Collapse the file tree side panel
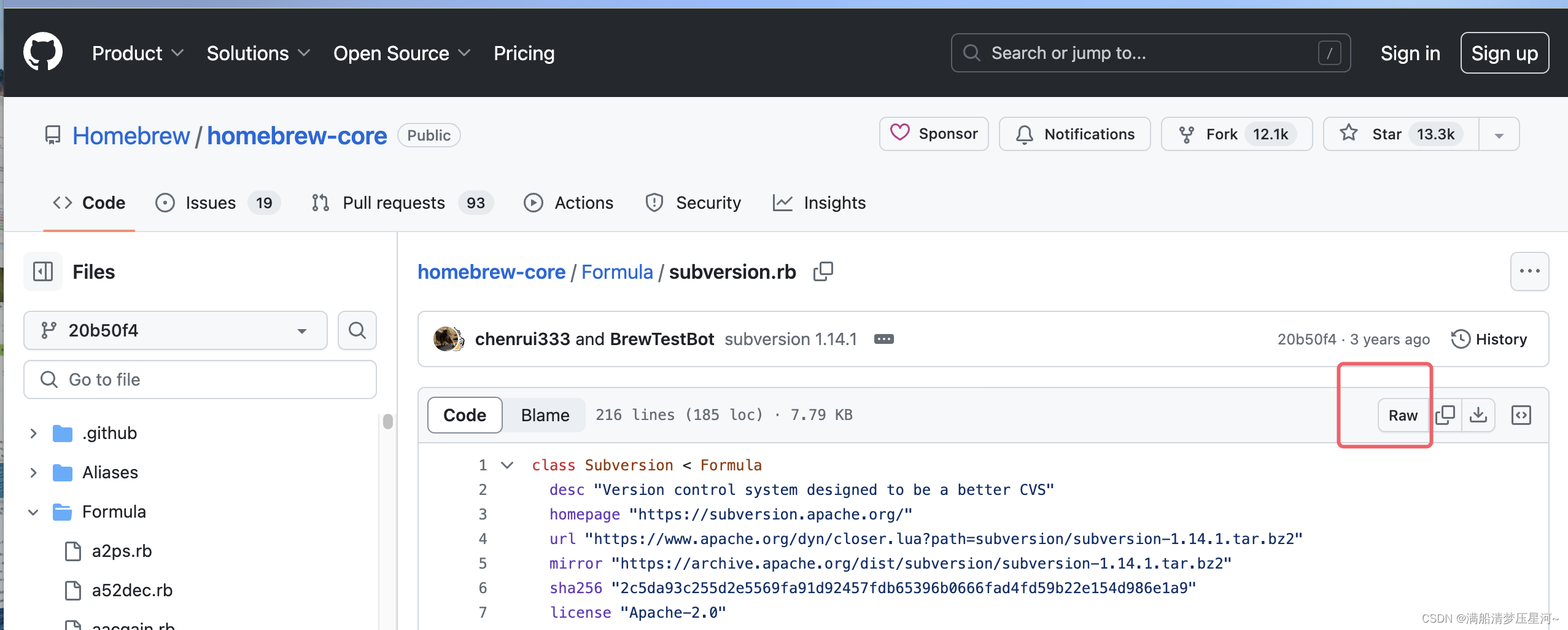The width and height of the screenshot is (1568, 630). tap(43, 271)
